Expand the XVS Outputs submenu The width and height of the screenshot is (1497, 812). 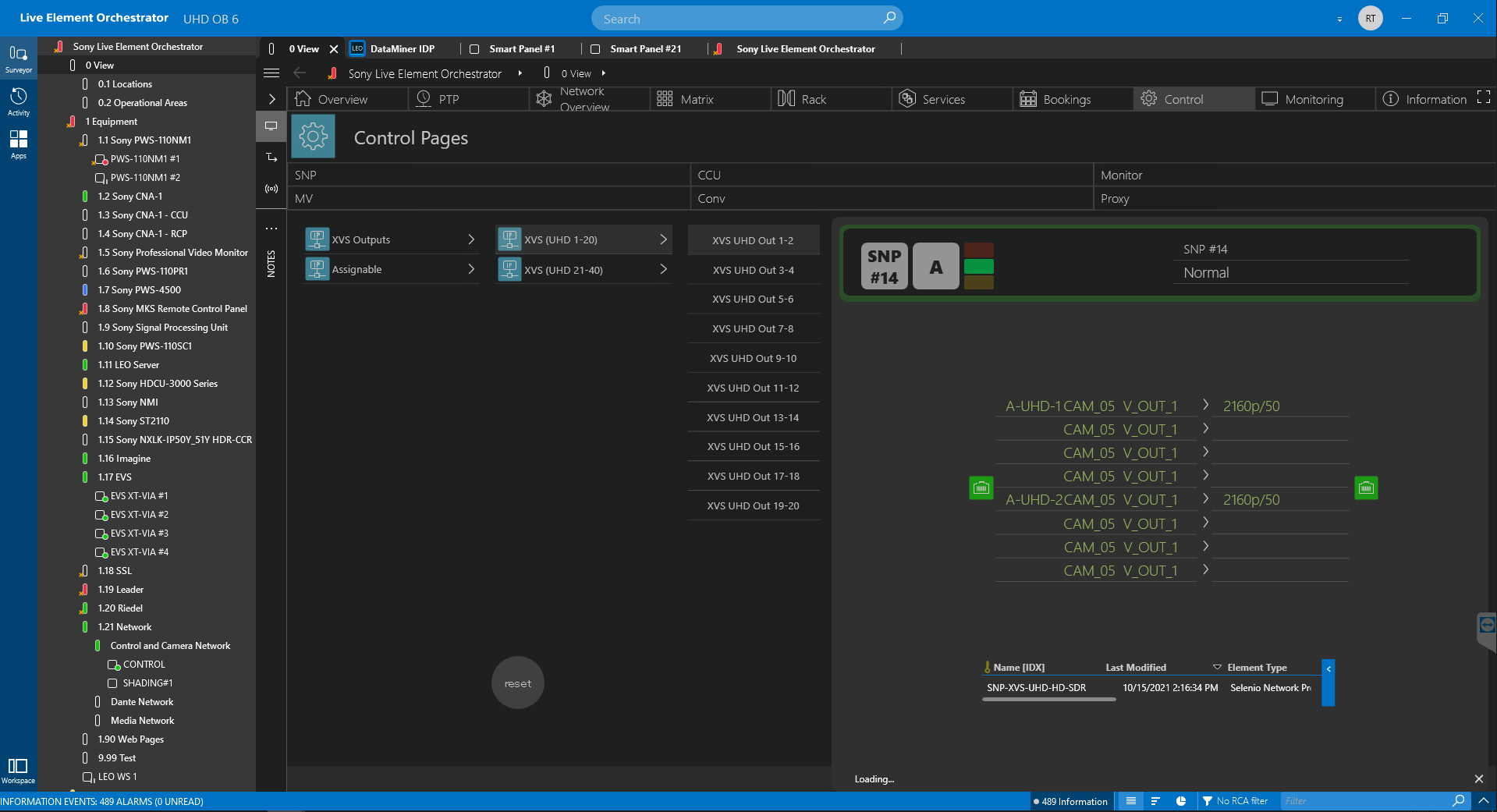pos(470,239)
